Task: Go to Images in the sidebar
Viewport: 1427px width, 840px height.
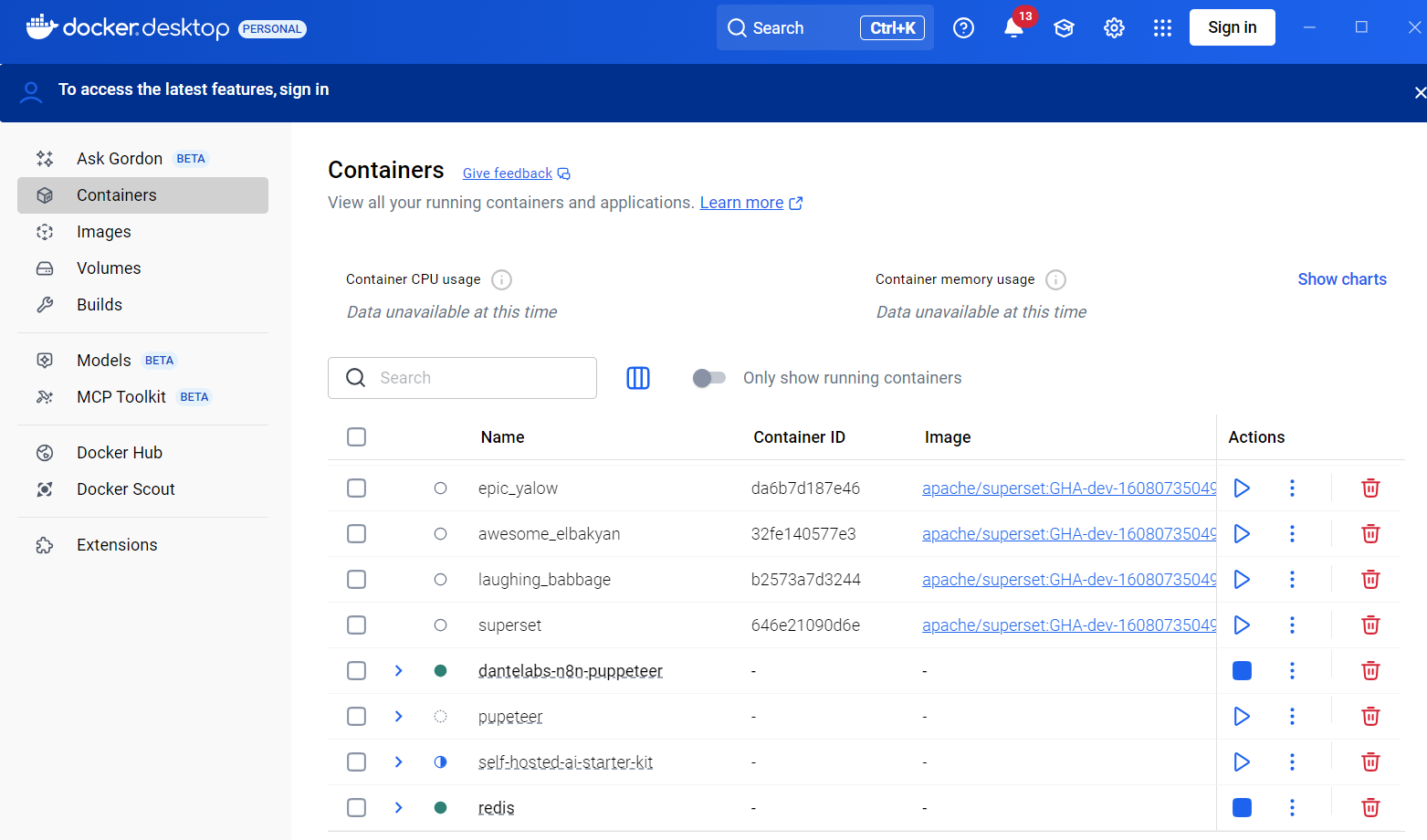Action: (x=142, y=232)
